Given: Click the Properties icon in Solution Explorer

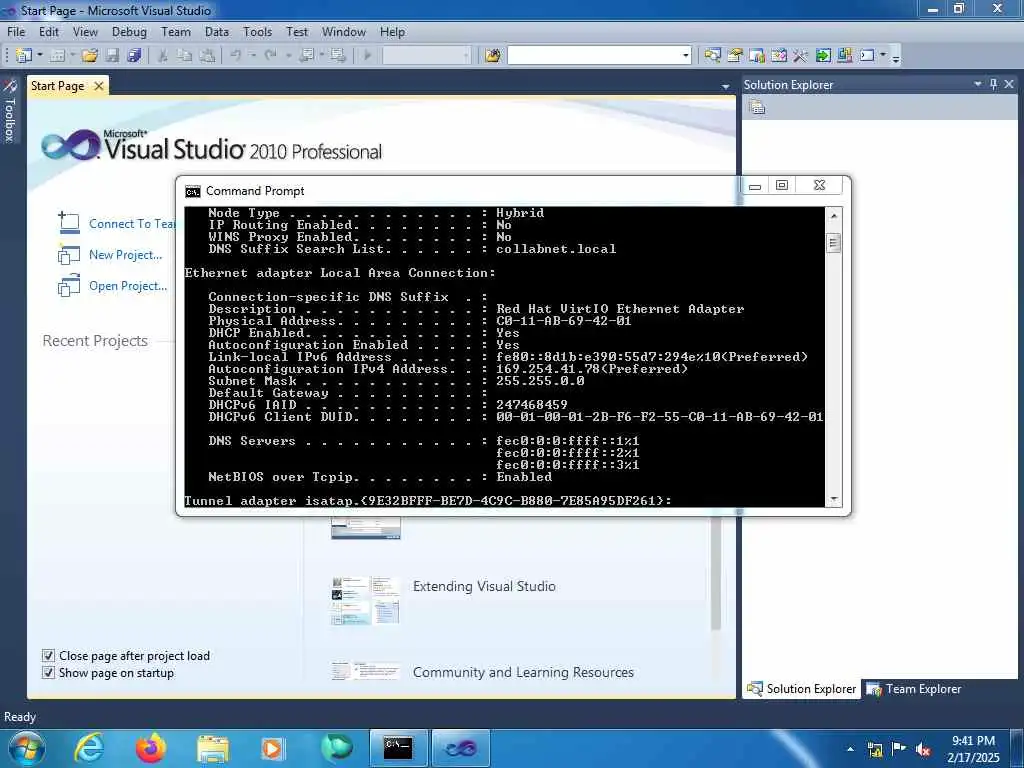Looking at the screenshot, I should [758, 107].
